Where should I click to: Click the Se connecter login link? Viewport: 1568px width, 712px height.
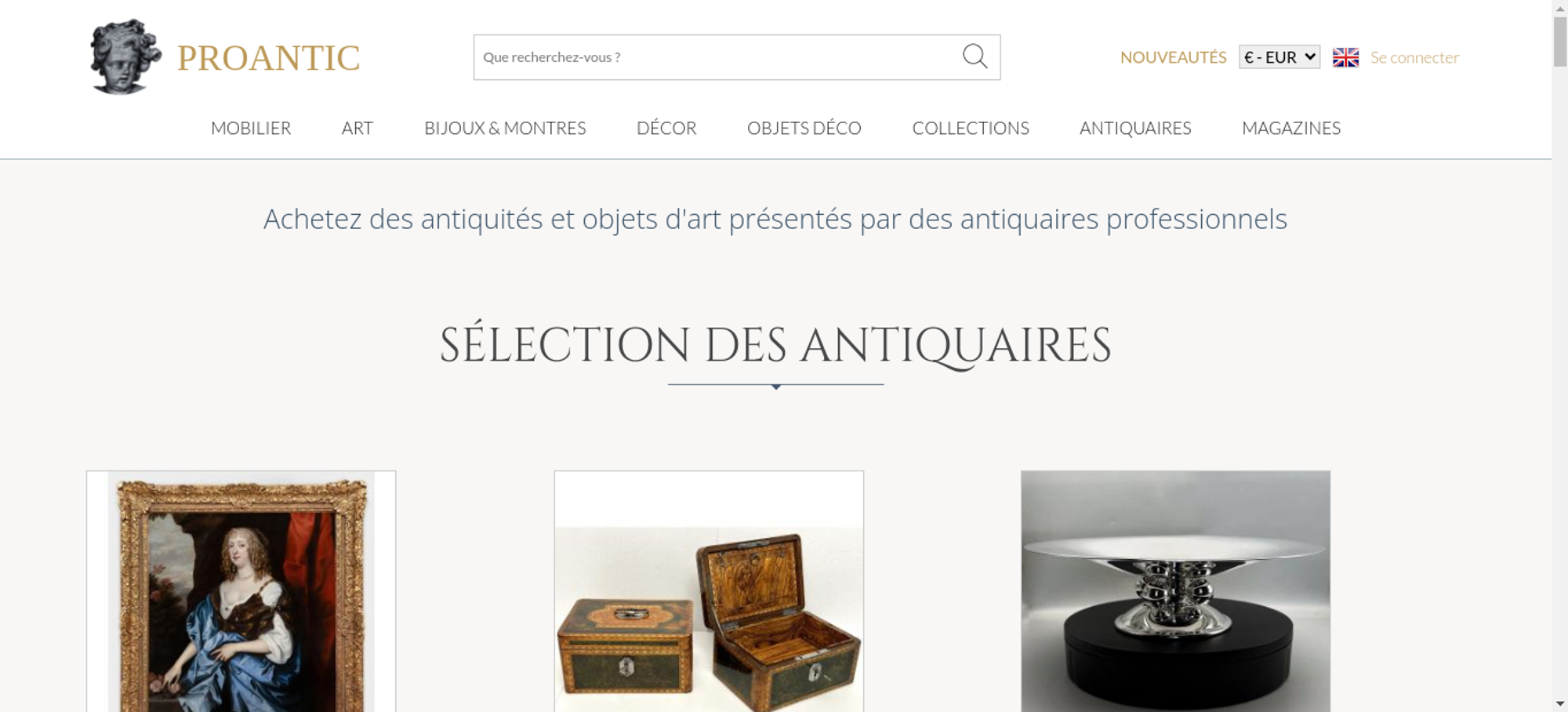click(x=1414, y=57)
